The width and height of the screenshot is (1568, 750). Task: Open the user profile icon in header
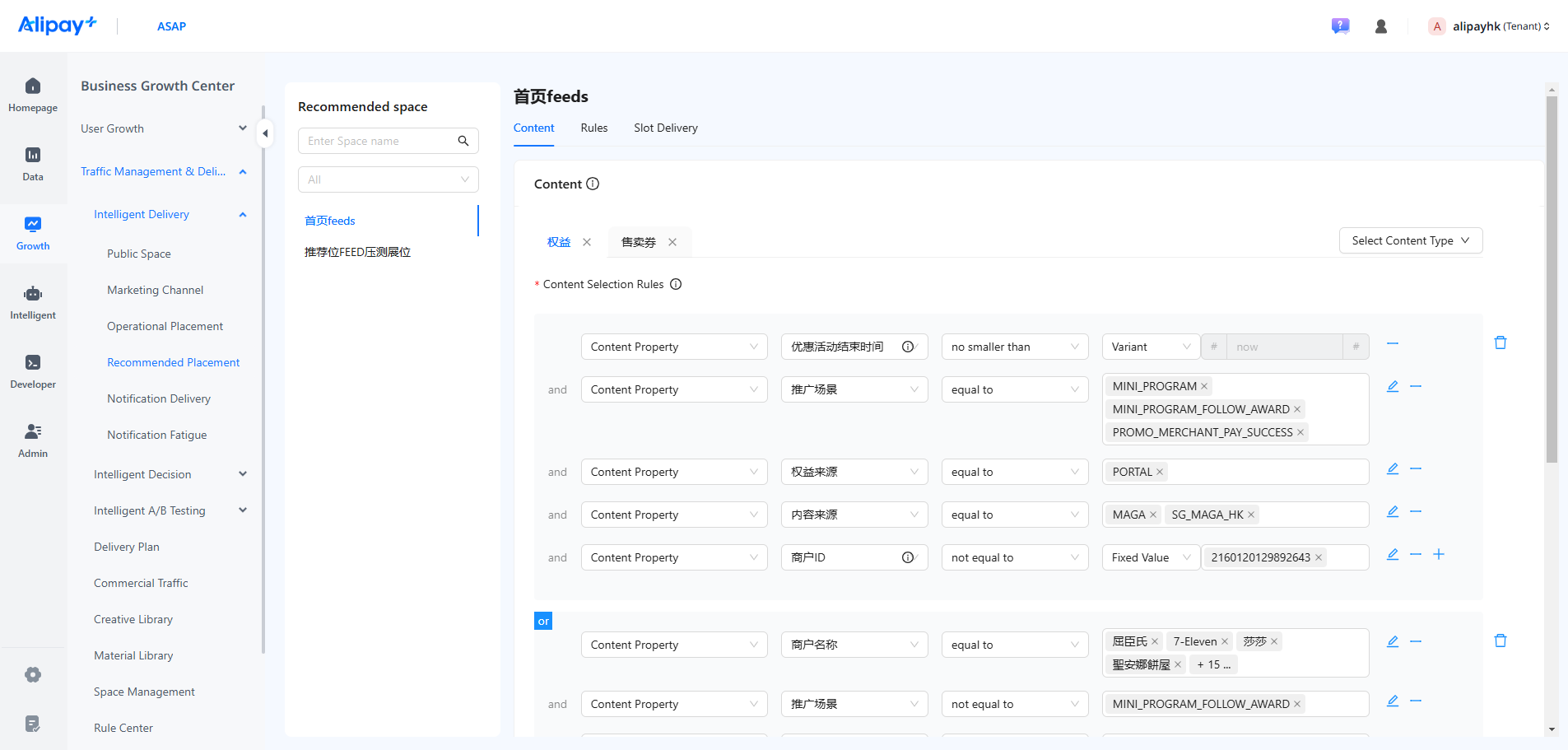pyautogui.click(x=1381, y=26)
